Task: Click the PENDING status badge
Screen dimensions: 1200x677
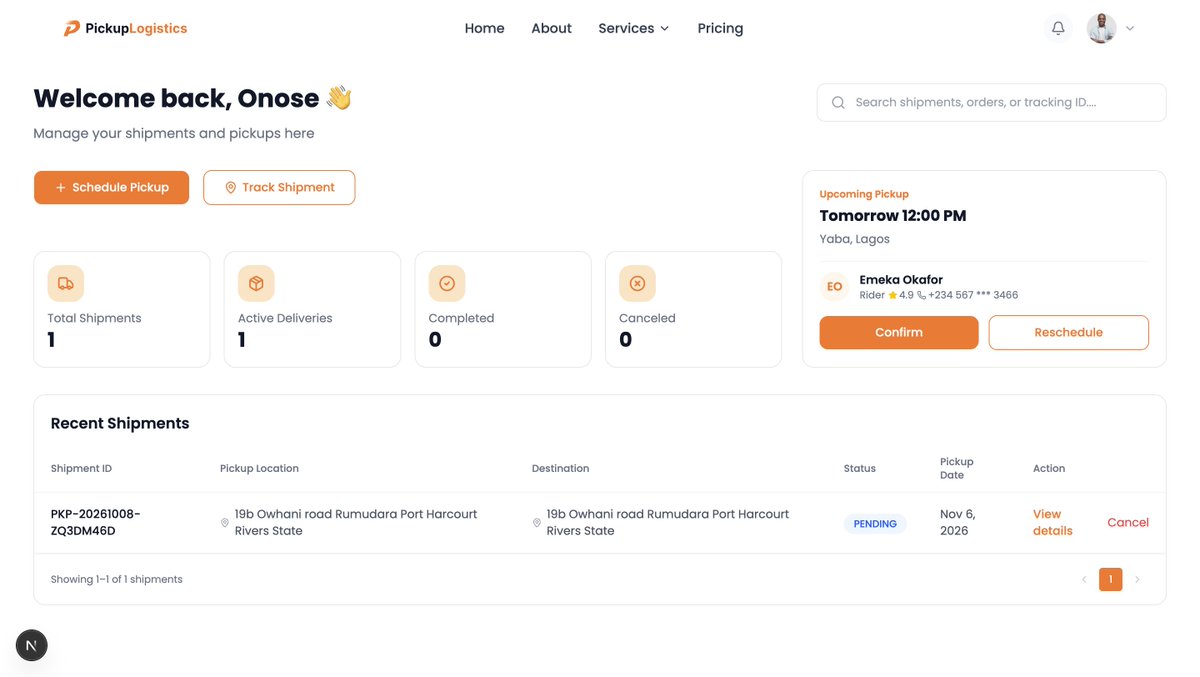Action: click(x=875, y=523)
